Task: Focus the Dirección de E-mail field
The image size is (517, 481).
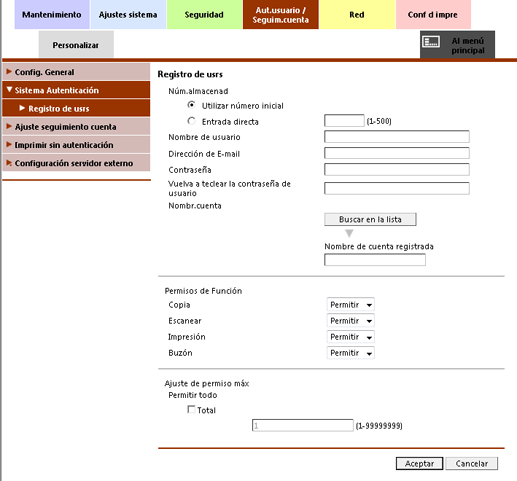Action: pyautogui.click(x=397, y=153)
